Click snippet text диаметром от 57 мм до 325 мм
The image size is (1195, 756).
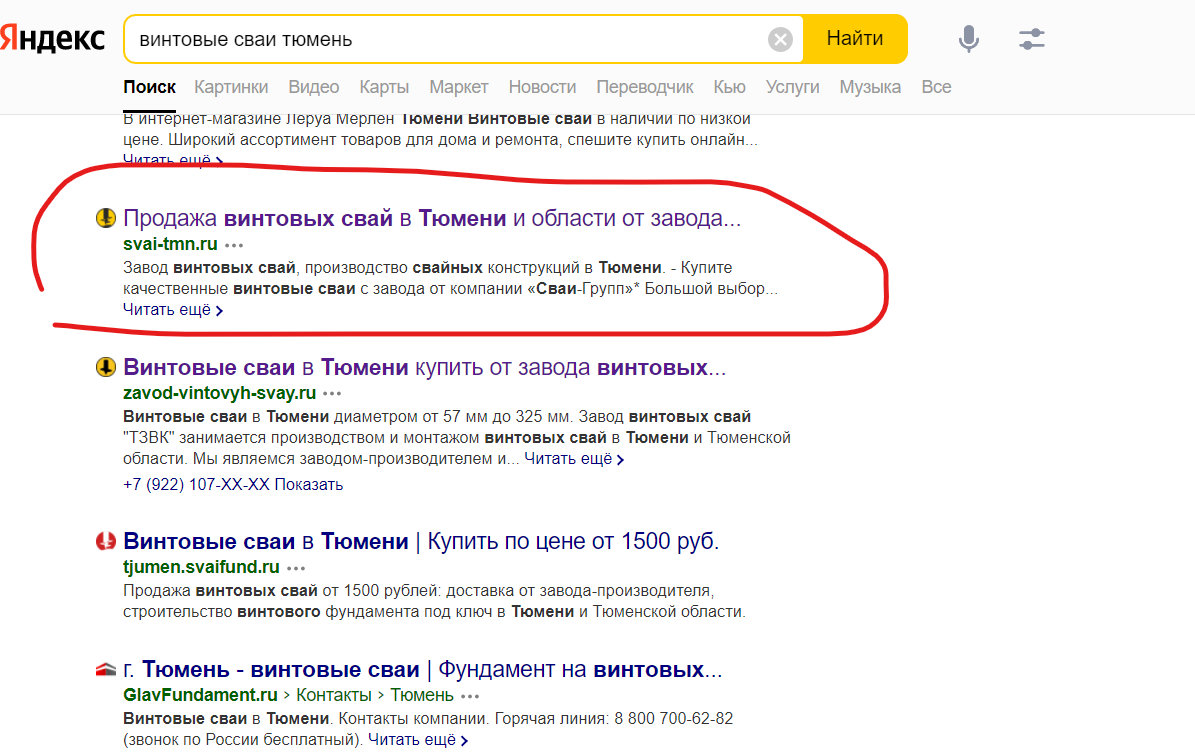pyautogui.click(x=453, y=417)
